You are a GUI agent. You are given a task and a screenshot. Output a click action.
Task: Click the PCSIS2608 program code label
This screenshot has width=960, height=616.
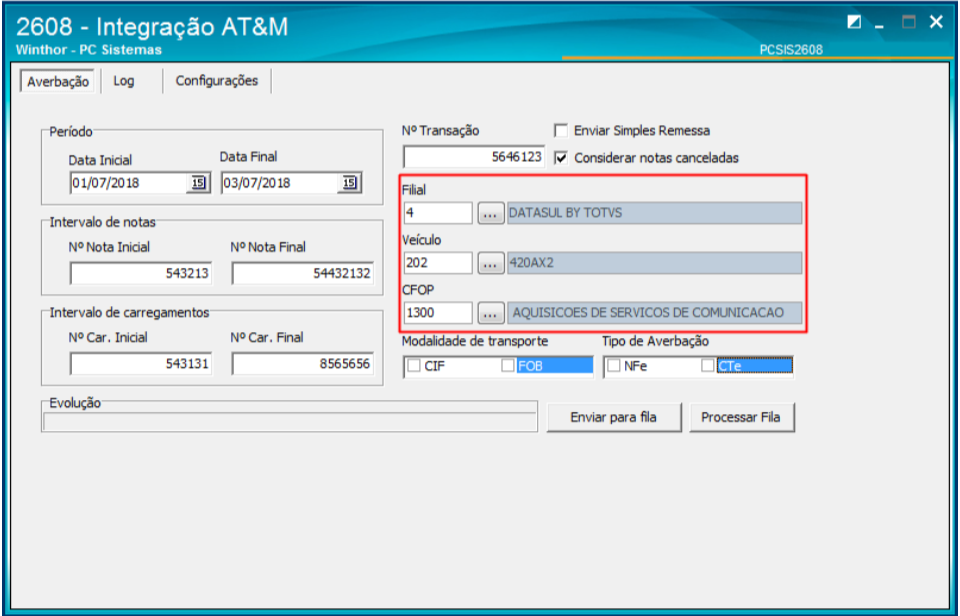pyautogui.click(x=791, y=50)
